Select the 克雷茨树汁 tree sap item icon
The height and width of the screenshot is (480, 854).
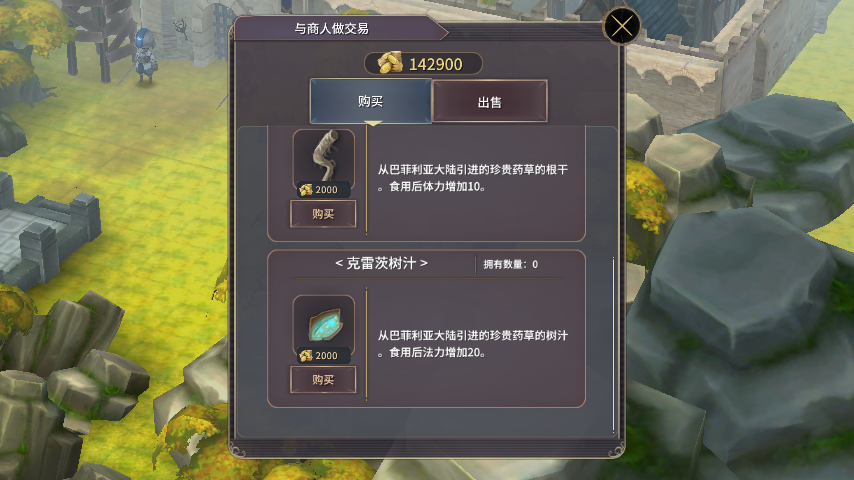pos(324,325)
